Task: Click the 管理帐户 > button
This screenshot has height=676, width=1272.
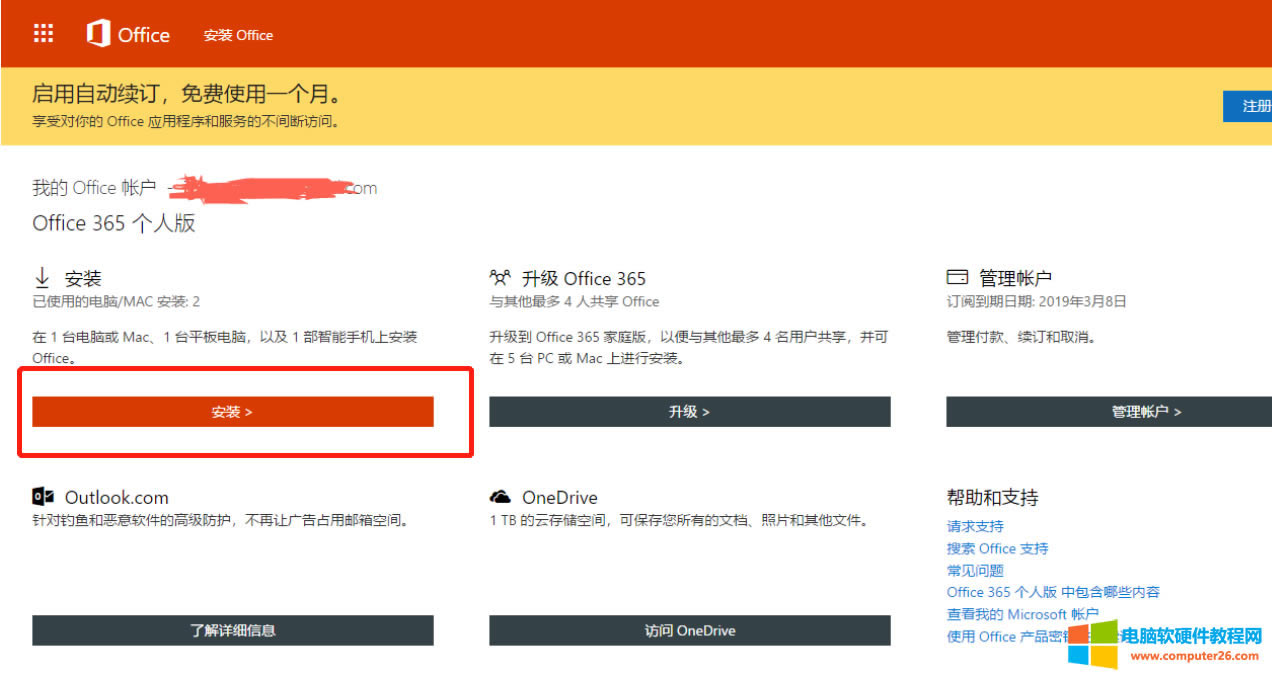Action: [x=1109, y=412]
